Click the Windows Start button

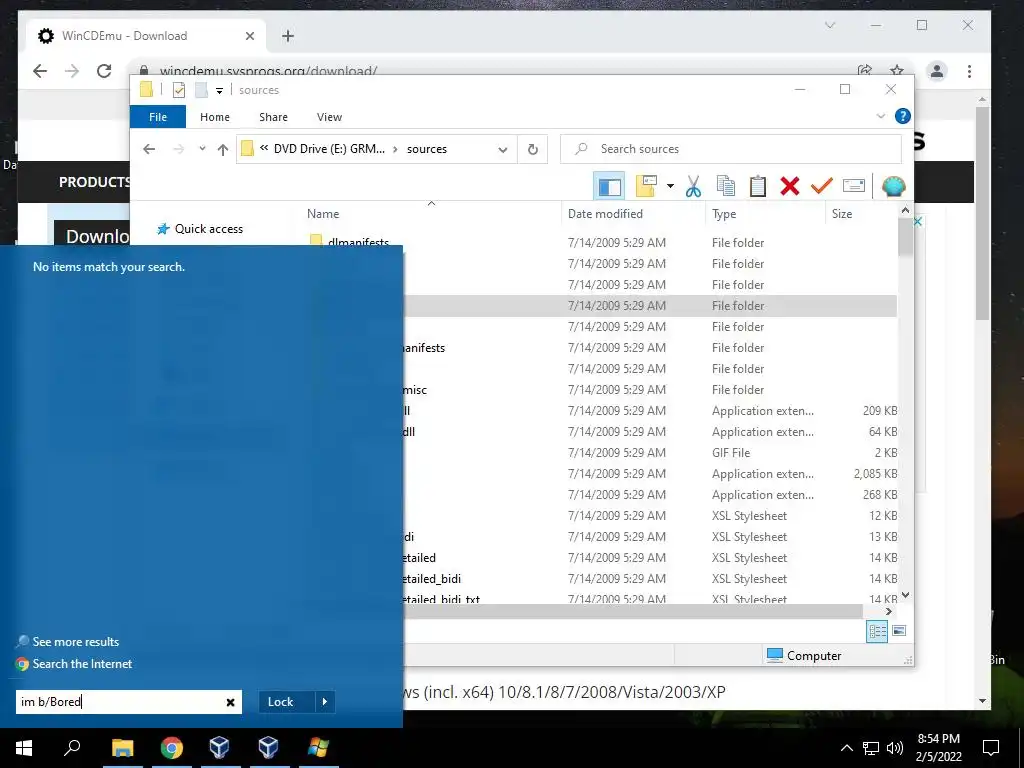coord(24,748)
